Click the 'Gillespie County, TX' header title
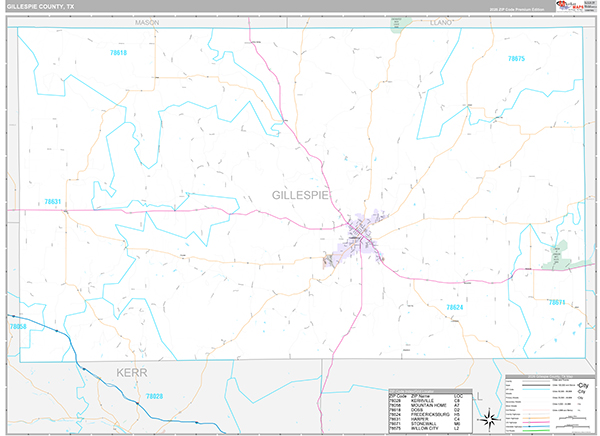 tap(40, 7)
